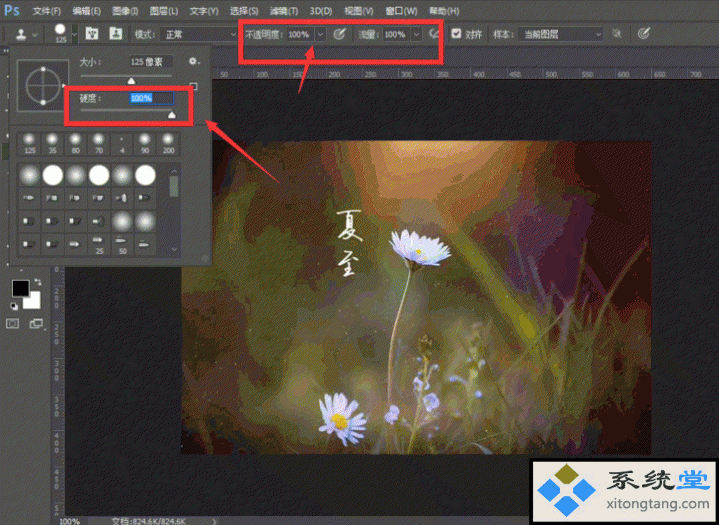Open the 窗口(W) menu
This screenshot has height=525, width=719.
point(401,11)
